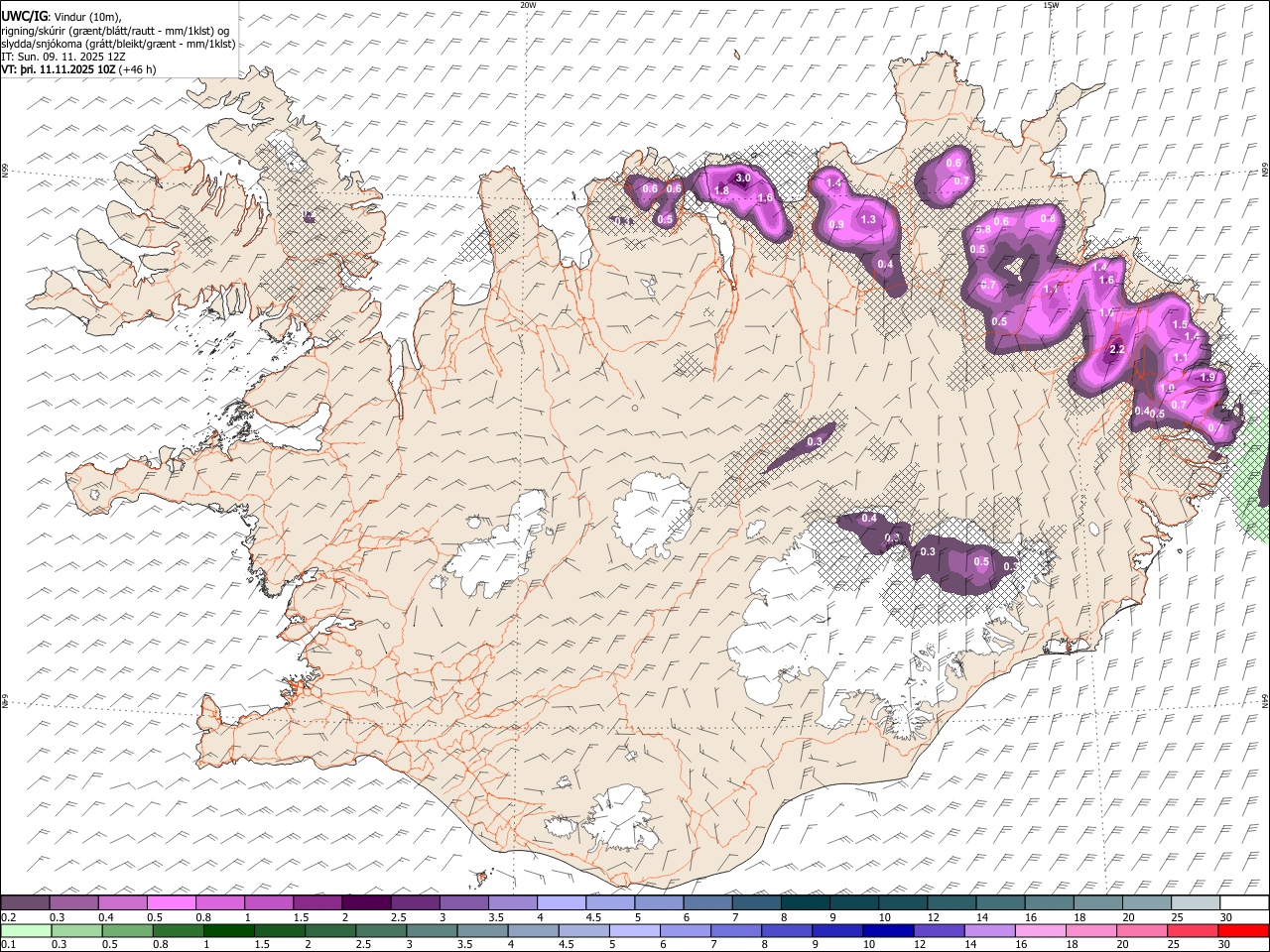Select the lower green swatch starting at 0.5
The height and width of the screenshot is (952, 1270).
pos(127,930)
